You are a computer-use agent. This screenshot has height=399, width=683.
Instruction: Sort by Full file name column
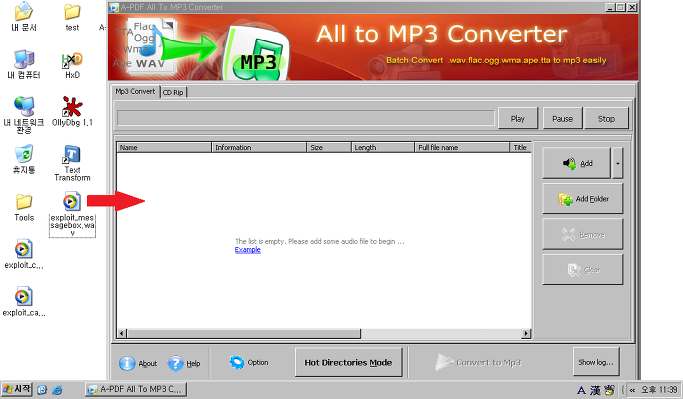[462, 148]
